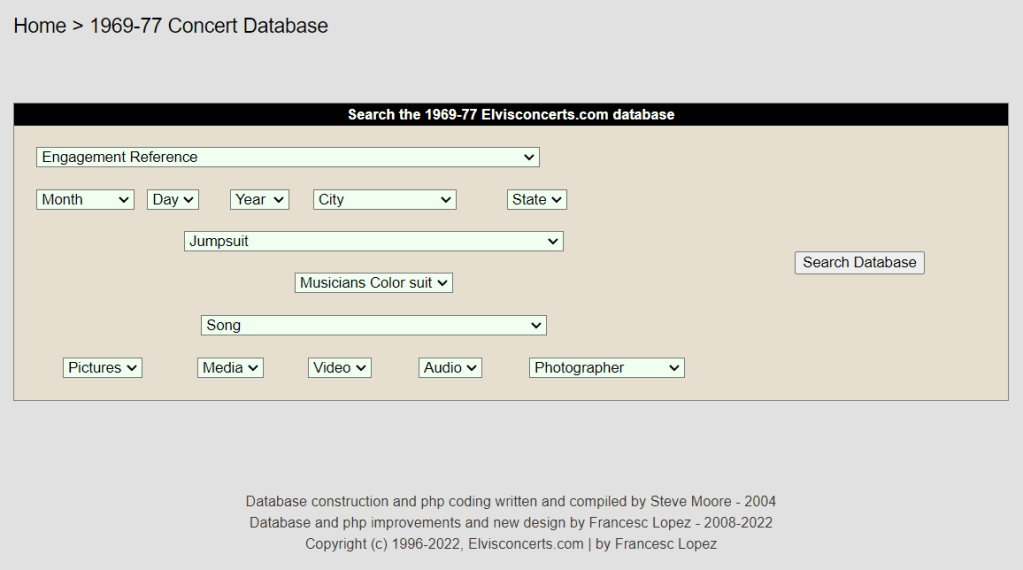Expand the Song dropdown
This screenshot has width=1023, height=570.
pos(373,325)
